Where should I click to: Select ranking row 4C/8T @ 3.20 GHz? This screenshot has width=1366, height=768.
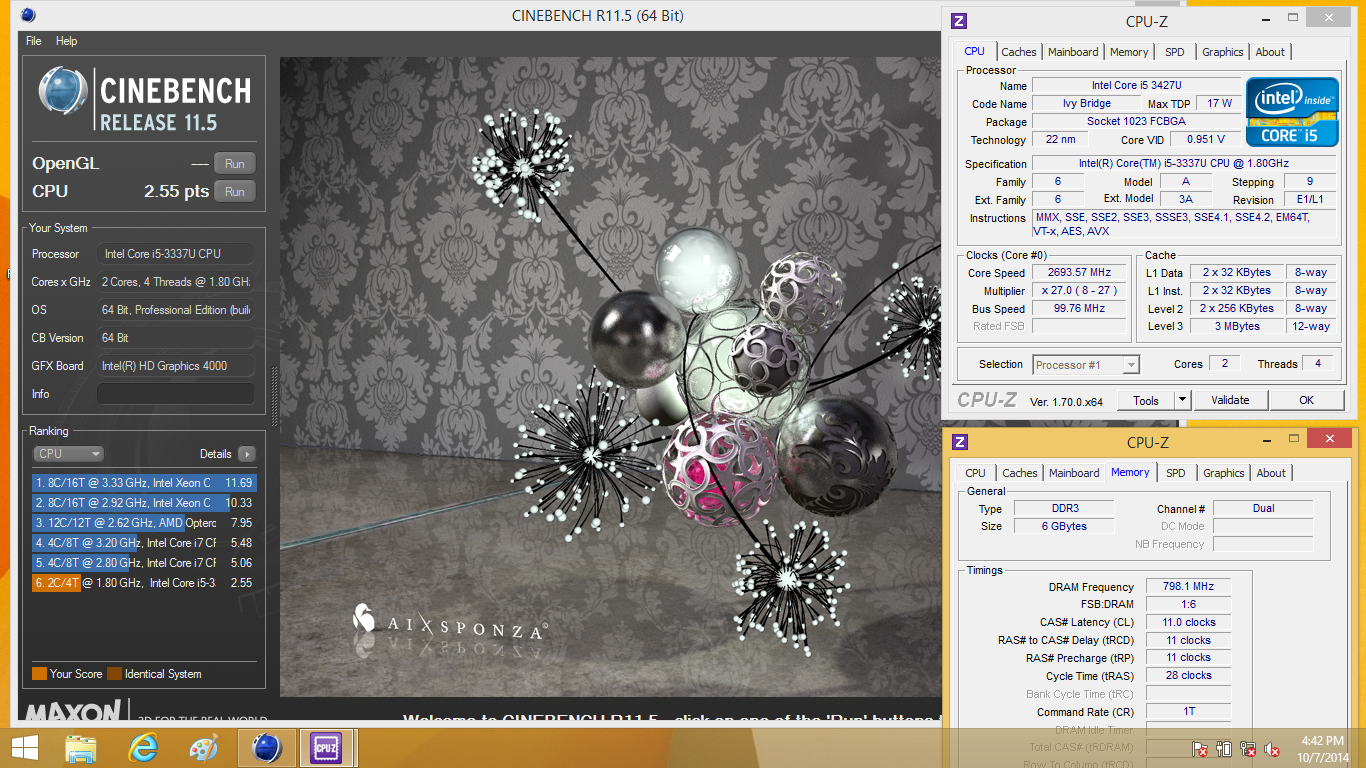[145, 543]
